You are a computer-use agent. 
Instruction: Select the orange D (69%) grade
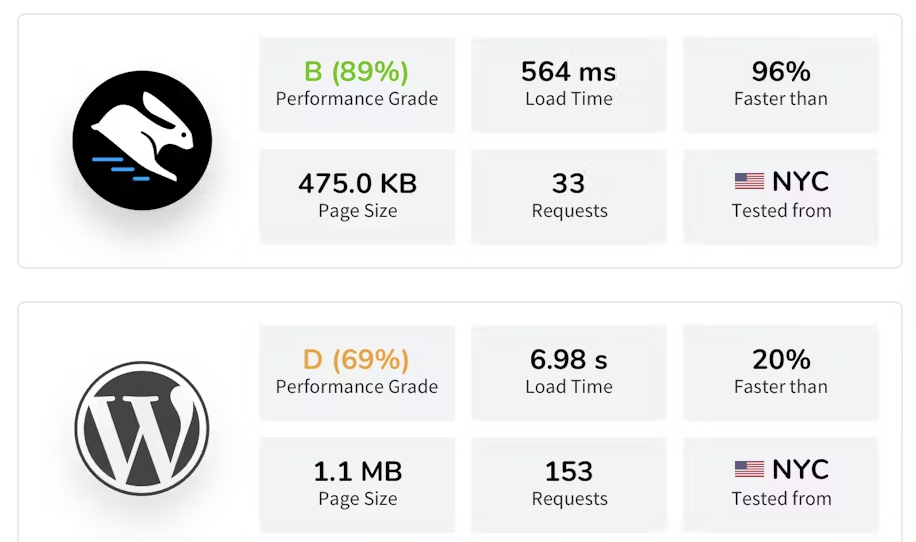356,360
